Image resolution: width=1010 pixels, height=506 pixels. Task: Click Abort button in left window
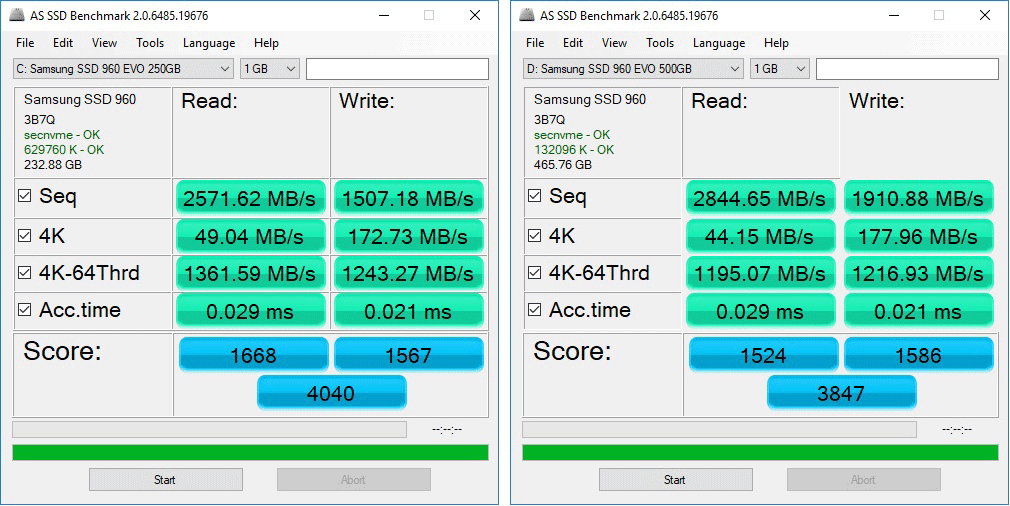pos(354,480)
